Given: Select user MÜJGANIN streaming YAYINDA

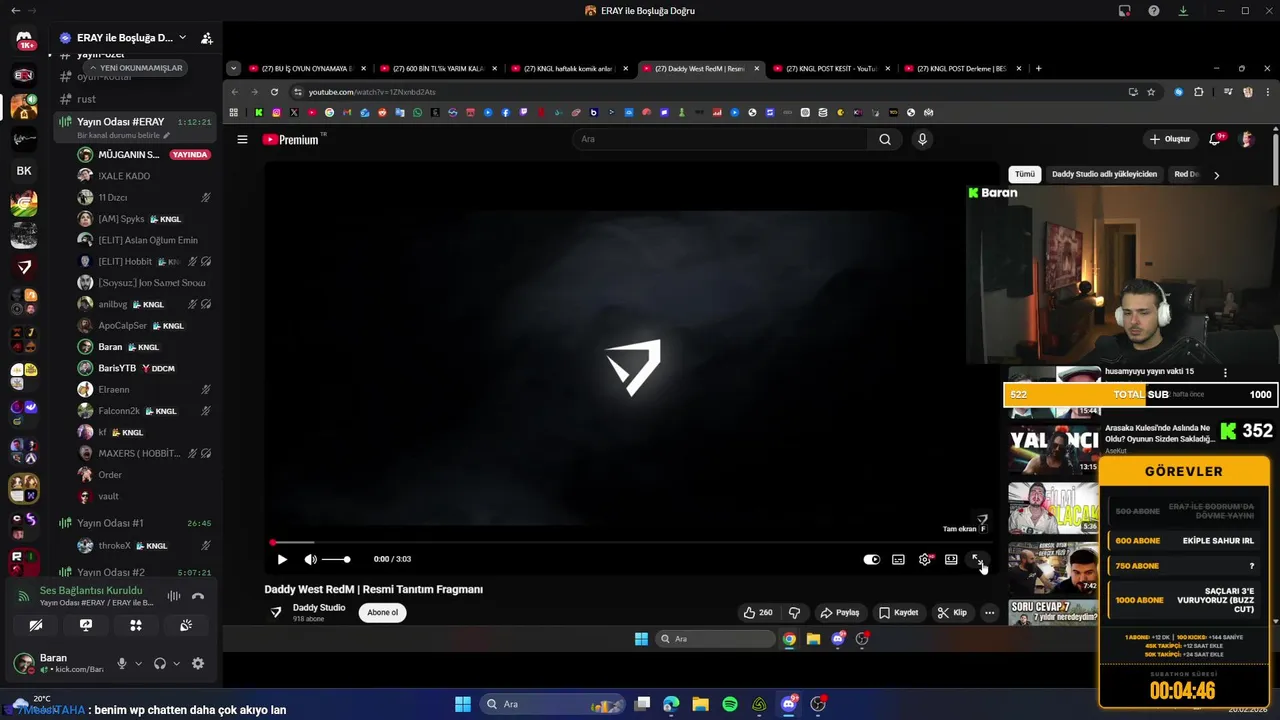Looking at the screenshot, I should click(145, 155).
